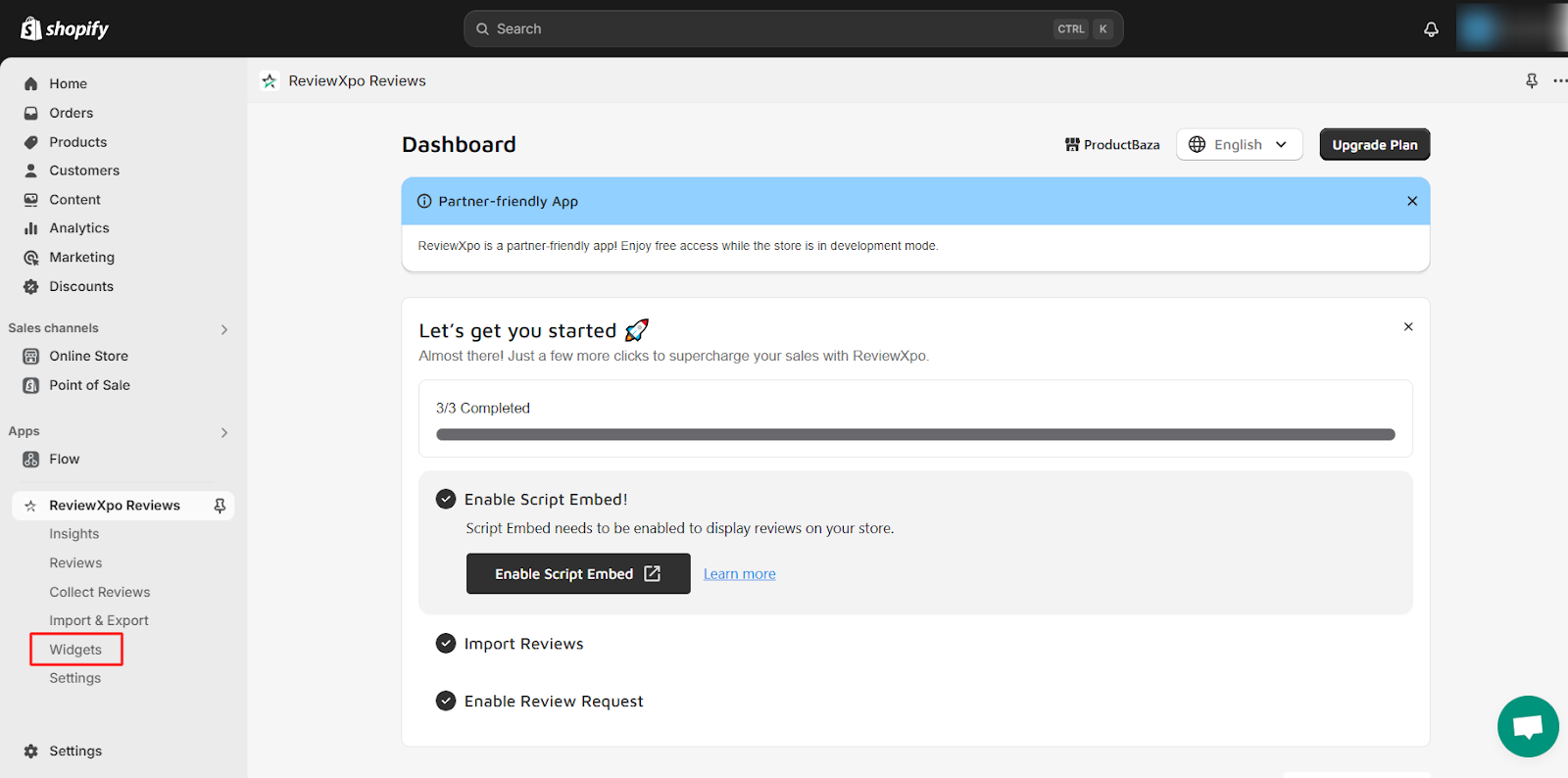The width and height of the screenshot is (1568, 778).
Task: Open the three-dot menu in app header
Action: 1559,81
